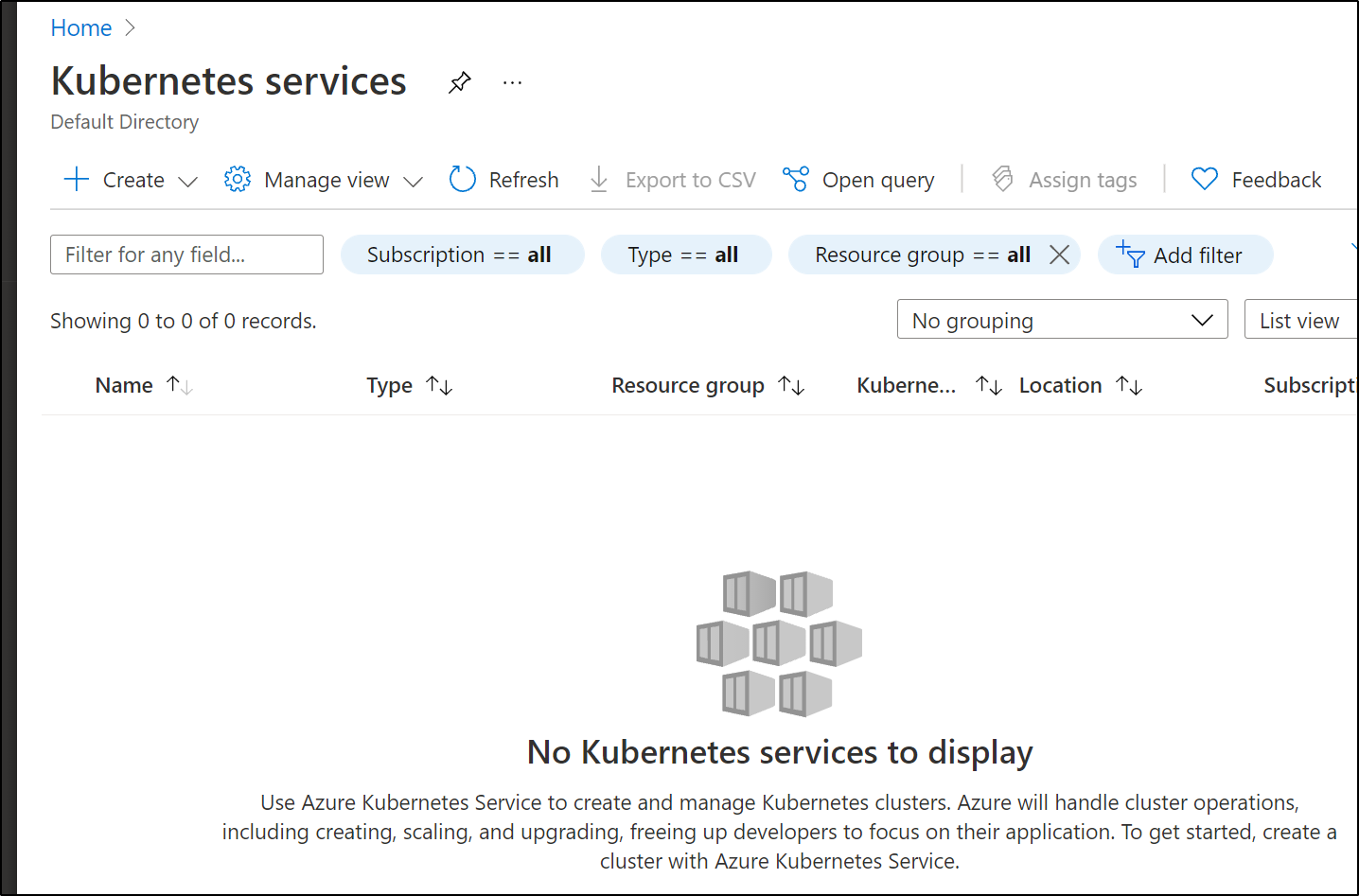Open the No grouping dropdown
The image size is (1359, 896).
1063,319
